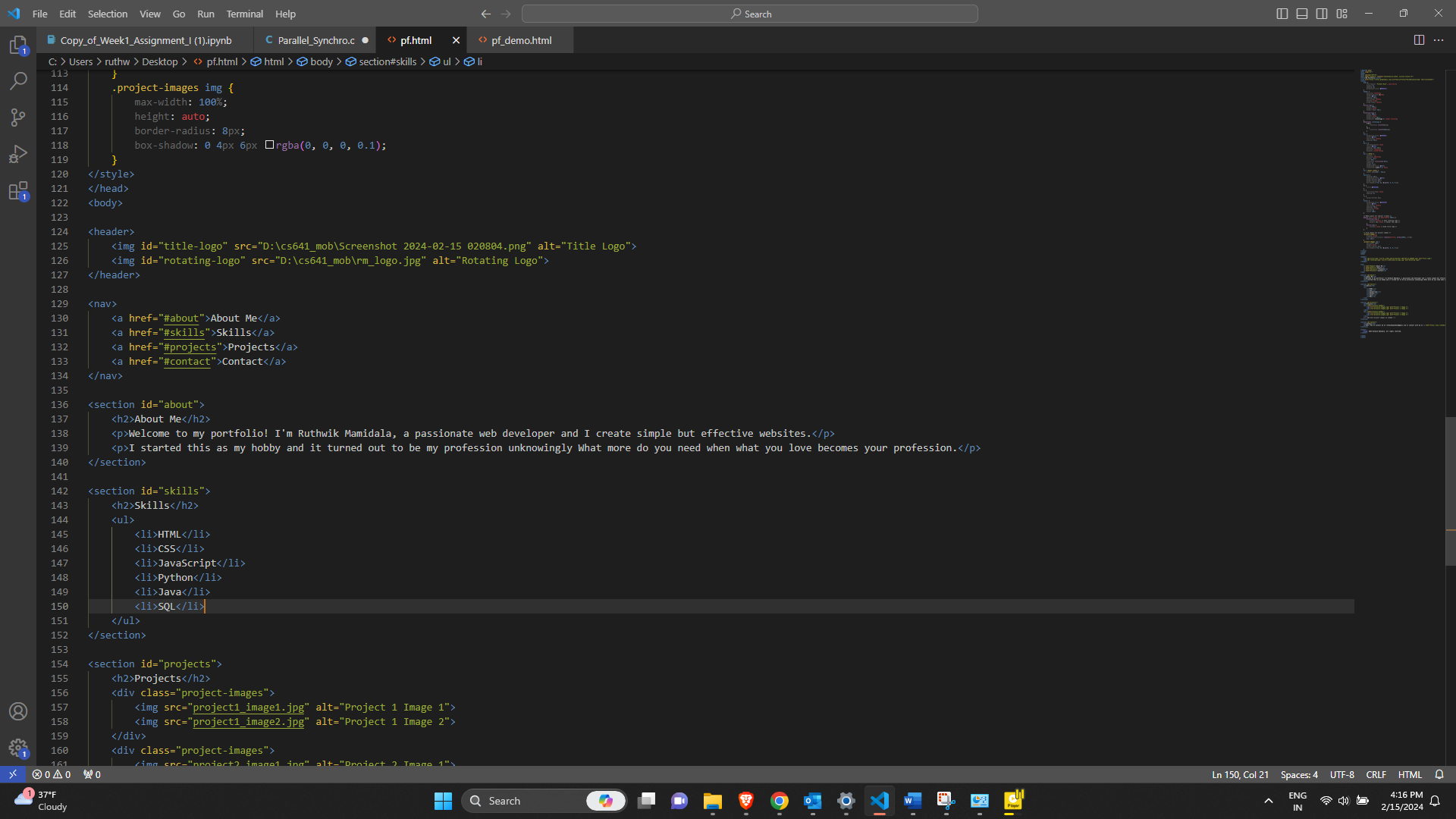Click the Spaces: 4 indentation button
Screen dimensions: 1456x819
[x=1299, y=774]
